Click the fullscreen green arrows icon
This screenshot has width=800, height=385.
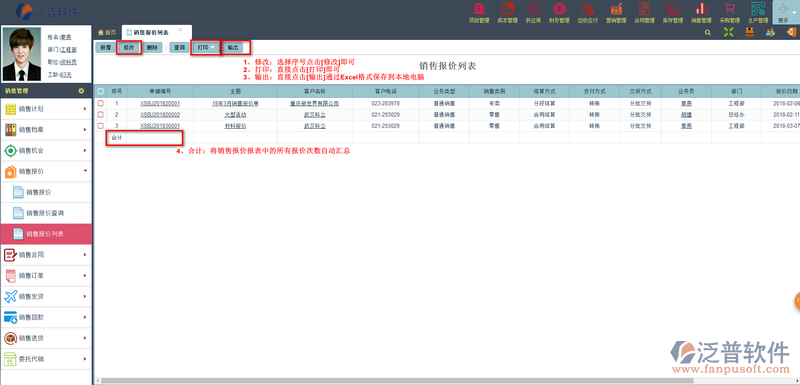[x=729, y=32]
